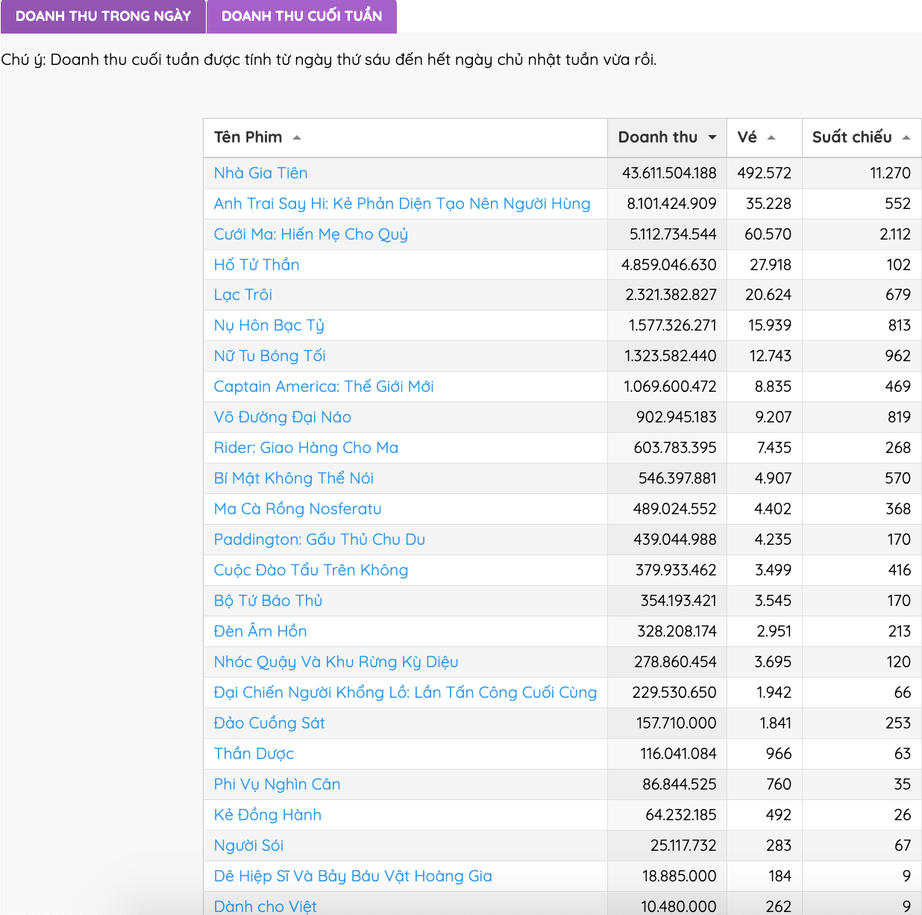This screenshot has height=915, width=922.
Task: Open Anh Trai Say Hi movie link
Action: click(x=401, y=204)
